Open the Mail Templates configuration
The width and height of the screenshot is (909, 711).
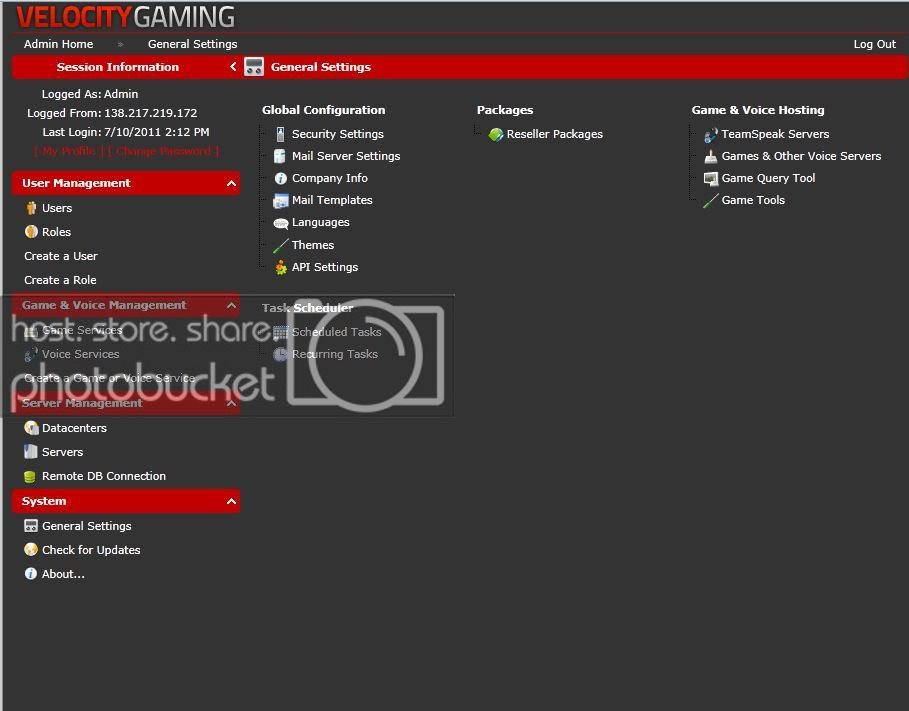tap(330, 200)
